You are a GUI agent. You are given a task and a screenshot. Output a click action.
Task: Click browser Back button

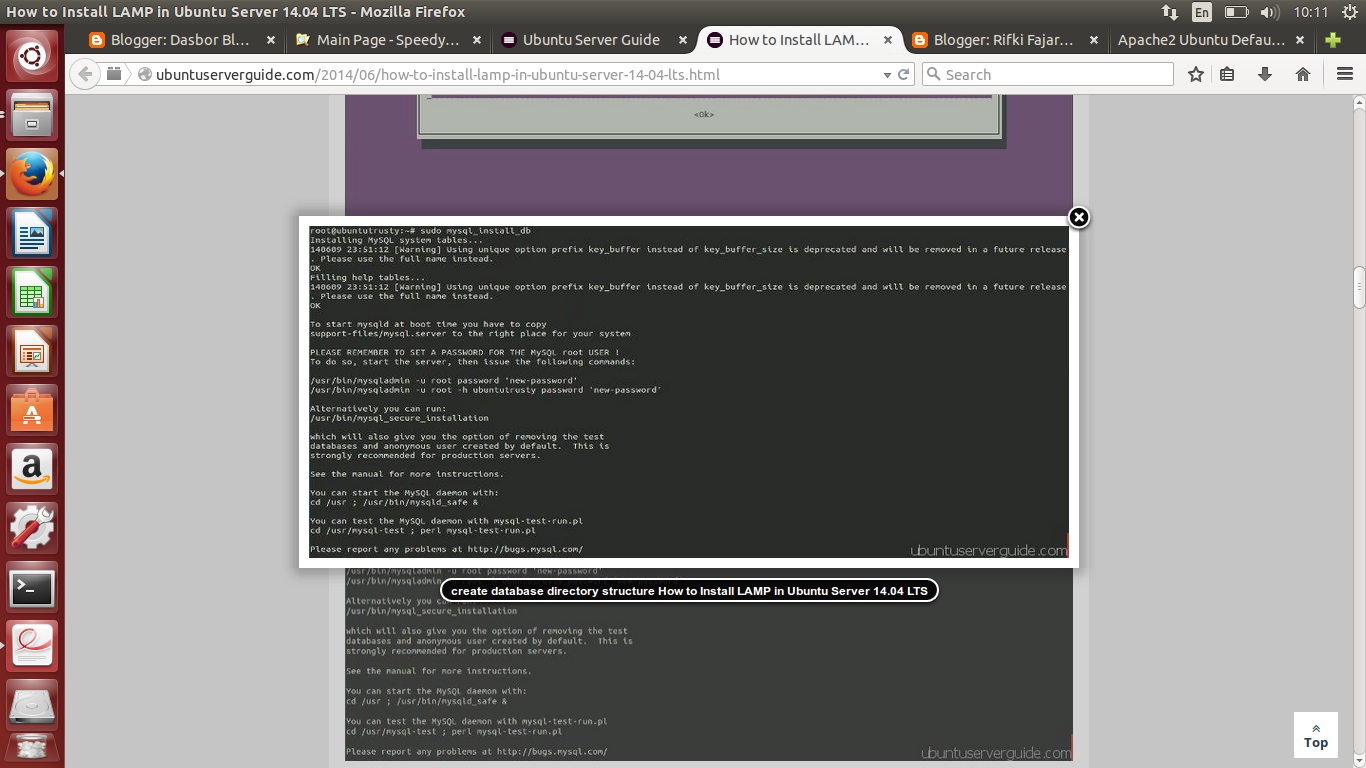[x=86, y=74]
